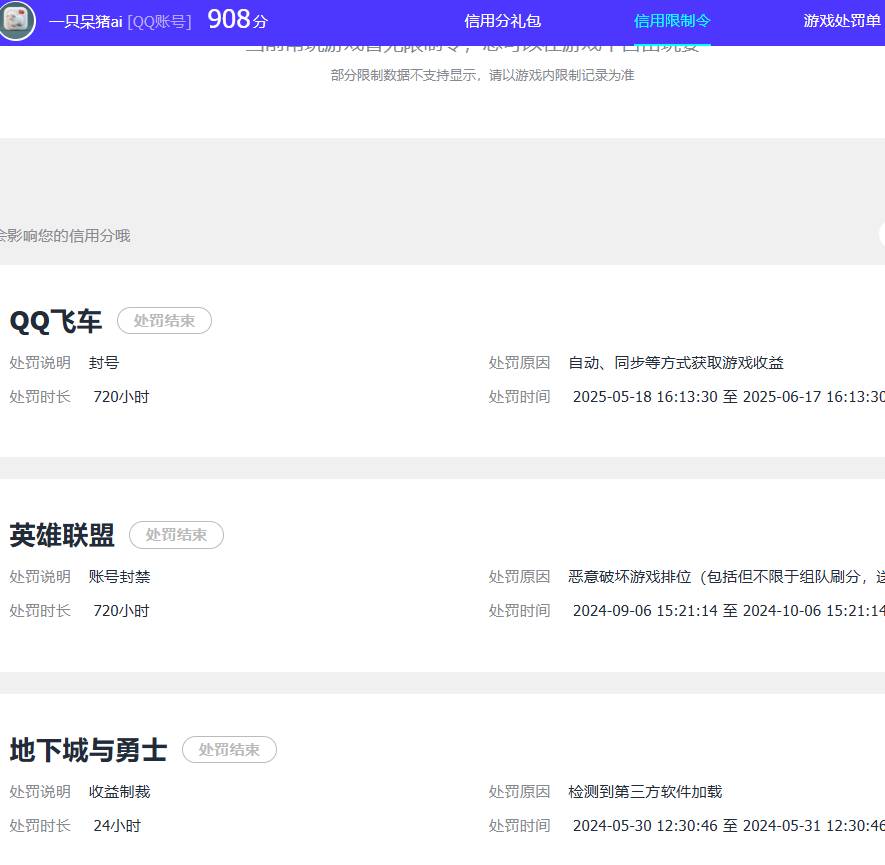Click the 720小时 duration under 英雄联盟
885x865 pixels.
(121, 610)
